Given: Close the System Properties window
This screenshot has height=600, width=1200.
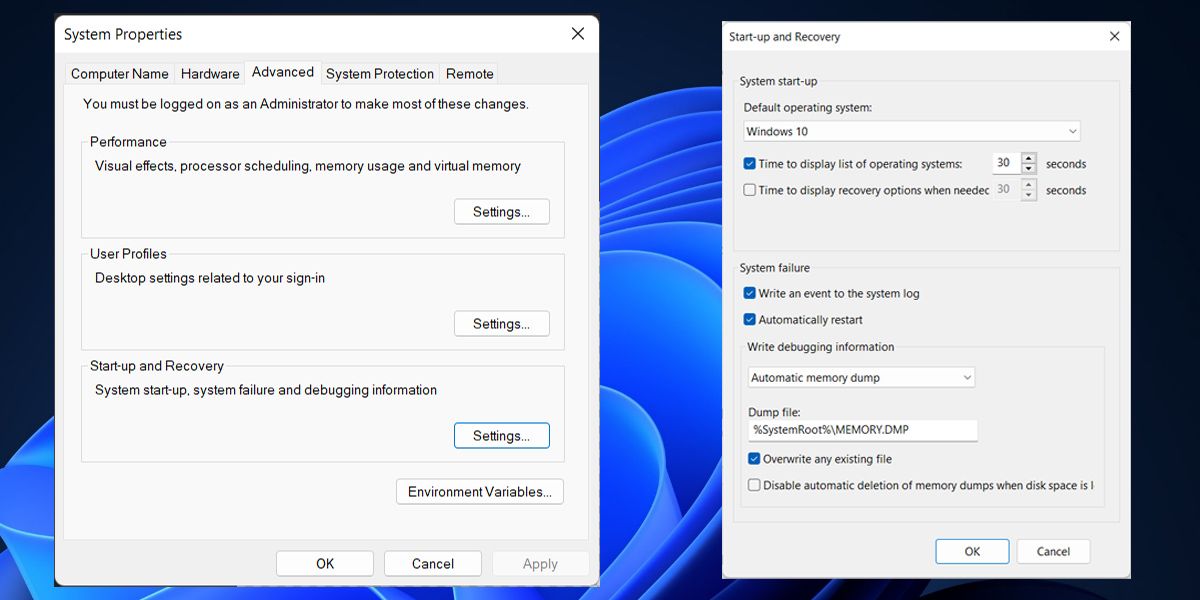Looking at the screenshot, I should (x=578, y=34).
